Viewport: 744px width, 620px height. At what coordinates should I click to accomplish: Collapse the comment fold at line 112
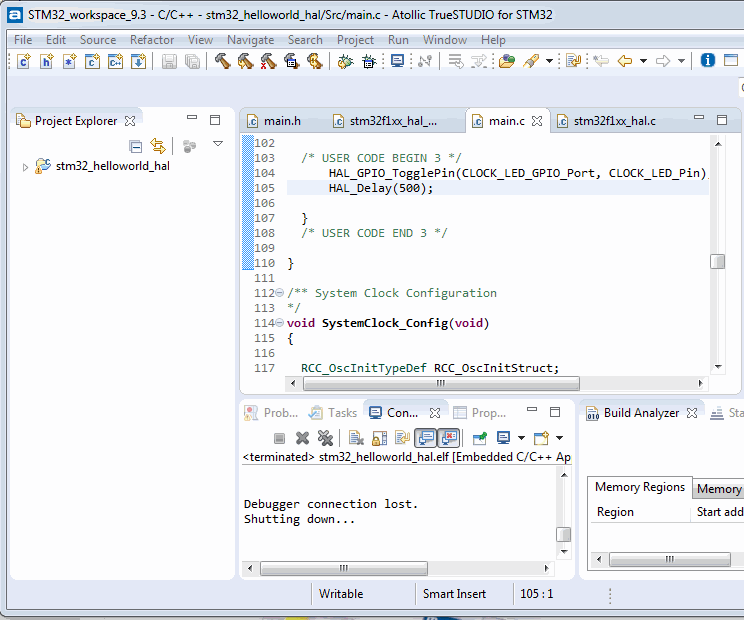tap(279, 293)
